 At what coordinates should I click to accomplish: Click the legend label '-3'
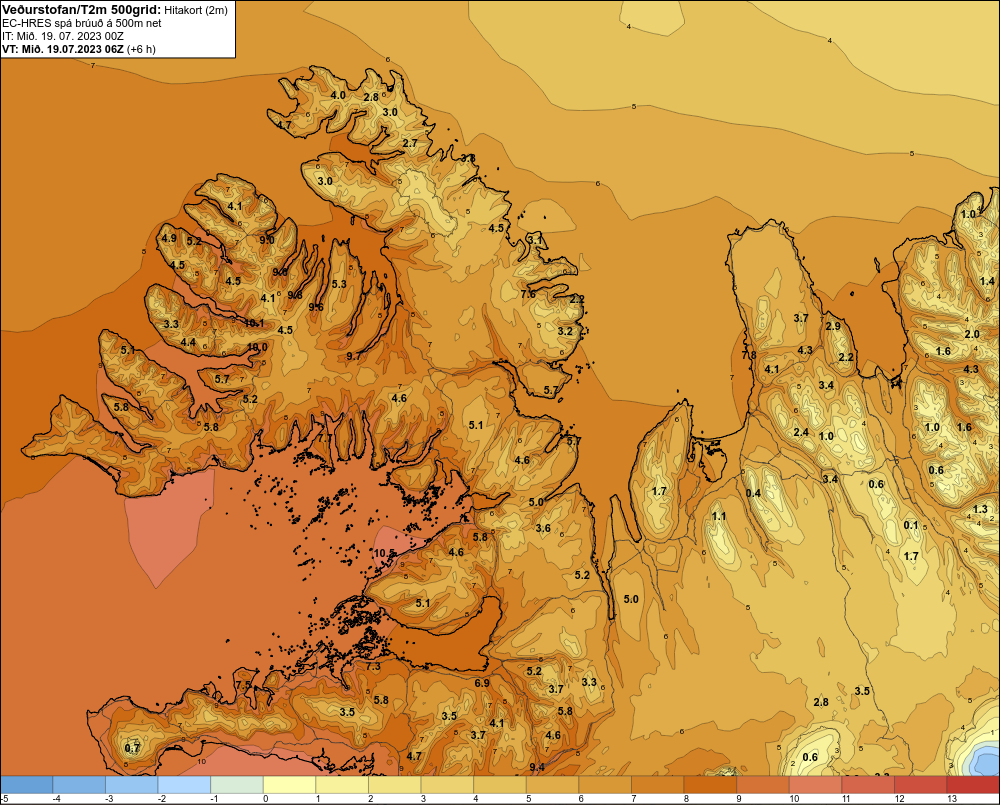(x=108, y=799)
